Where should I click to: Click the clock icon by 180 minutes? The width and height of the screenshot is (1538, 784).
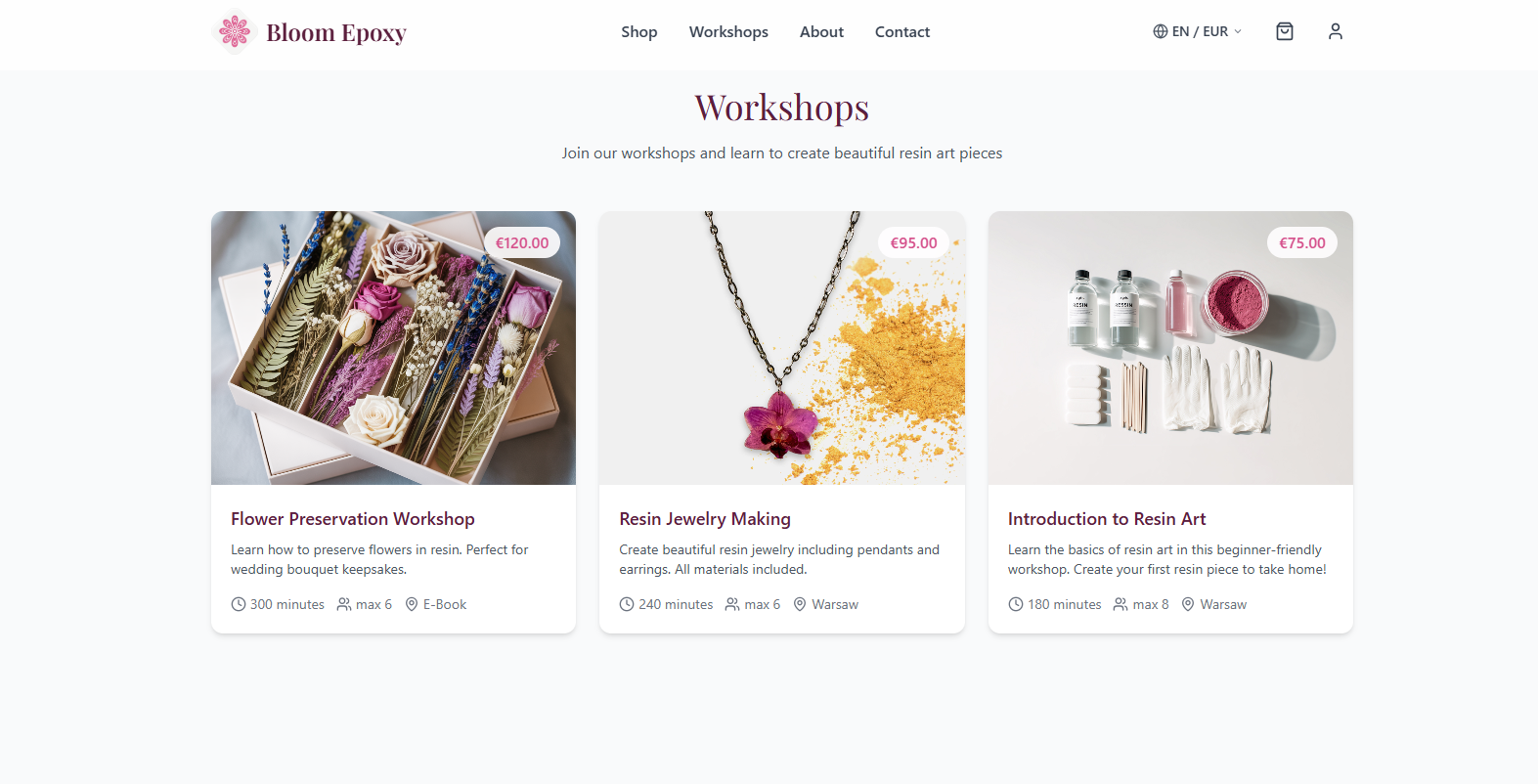[1016, 604]
